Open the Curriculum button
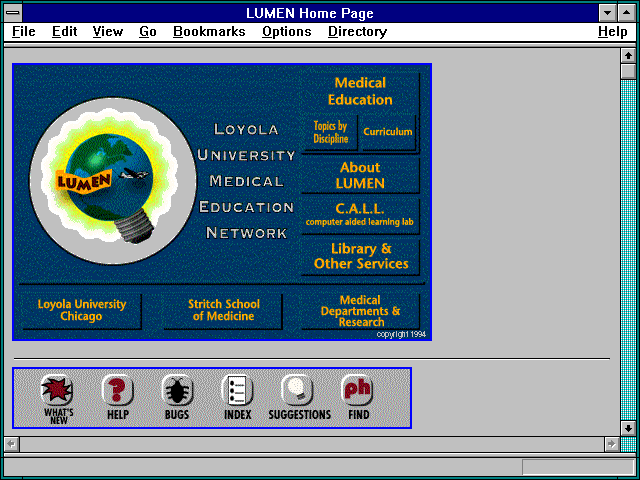640x480 pixels. tap(388, 132)
